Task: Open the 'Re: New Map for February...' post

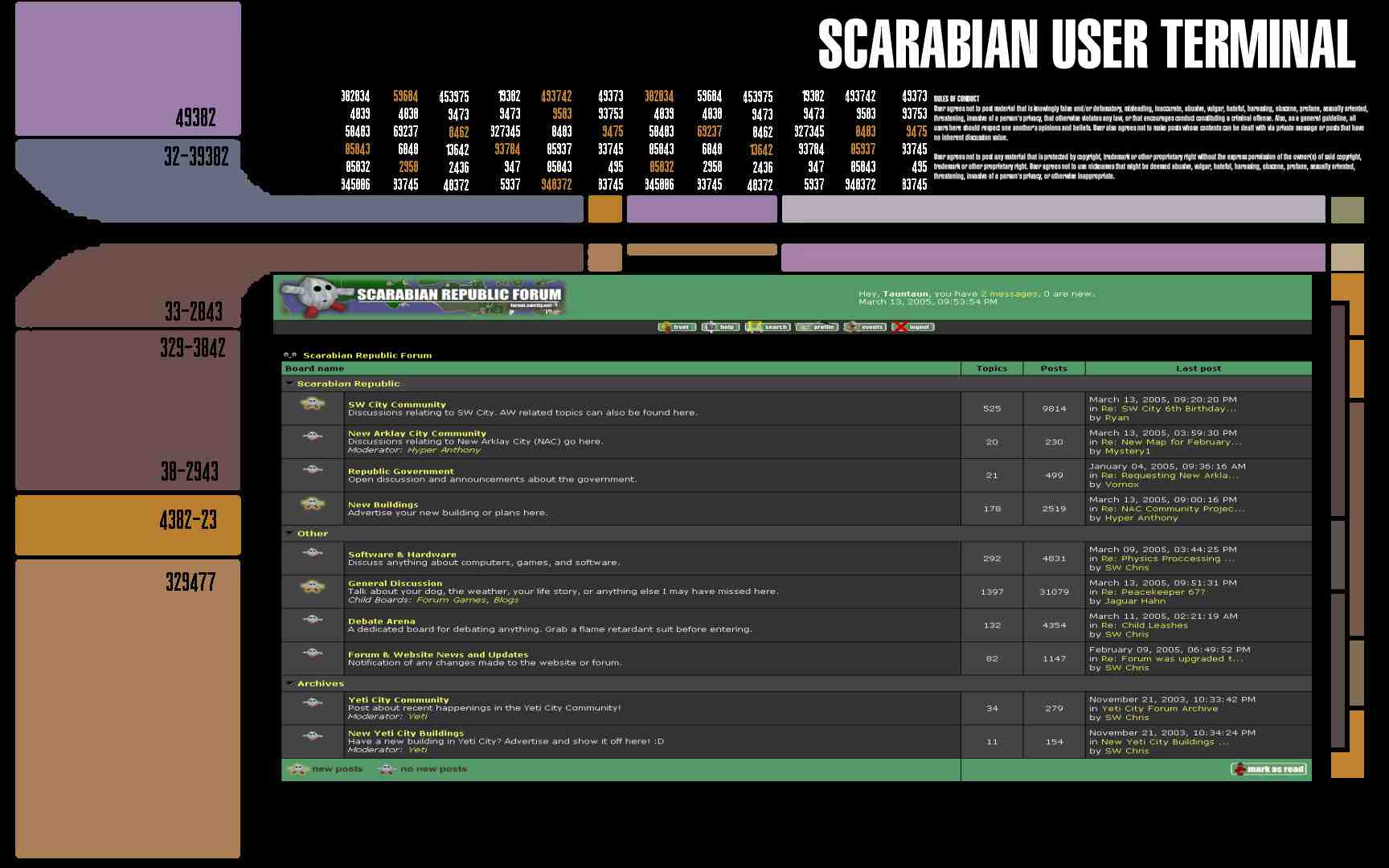Action: [1170, 442]
